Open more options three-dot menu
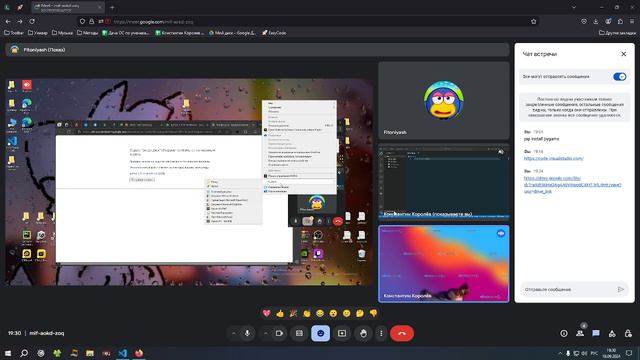 click(381, 333)
